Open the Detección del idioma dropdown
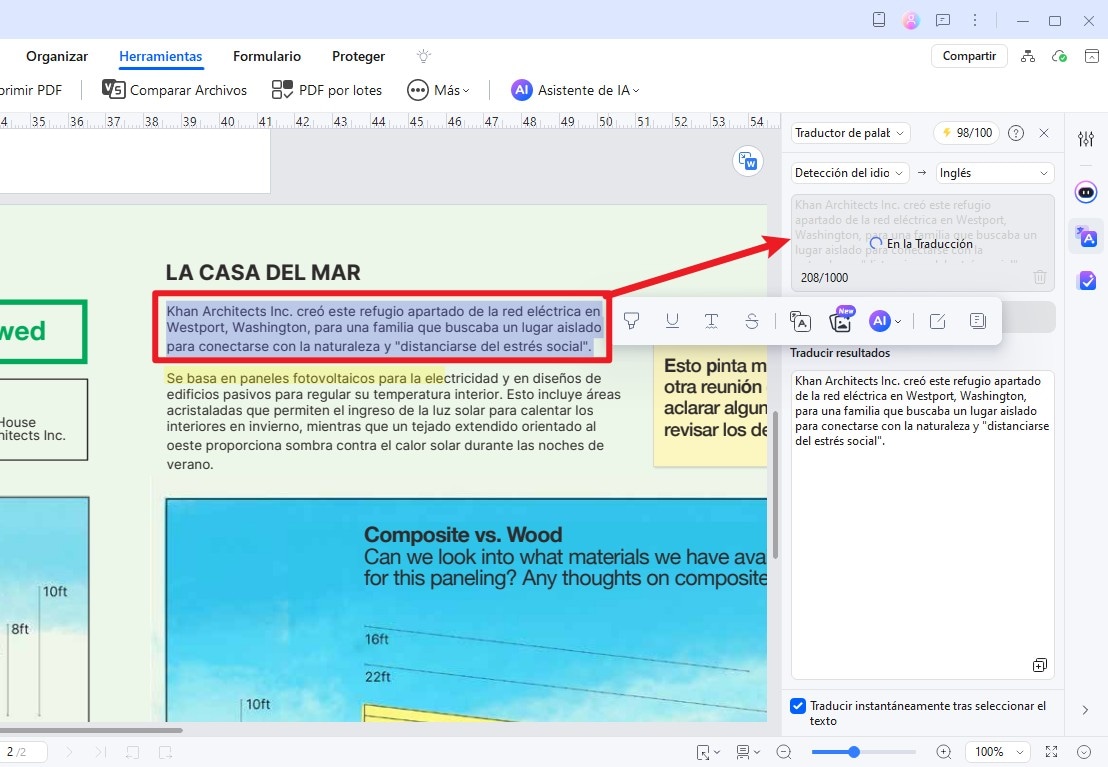1108x767 pixels. click(x=849, y=172)
